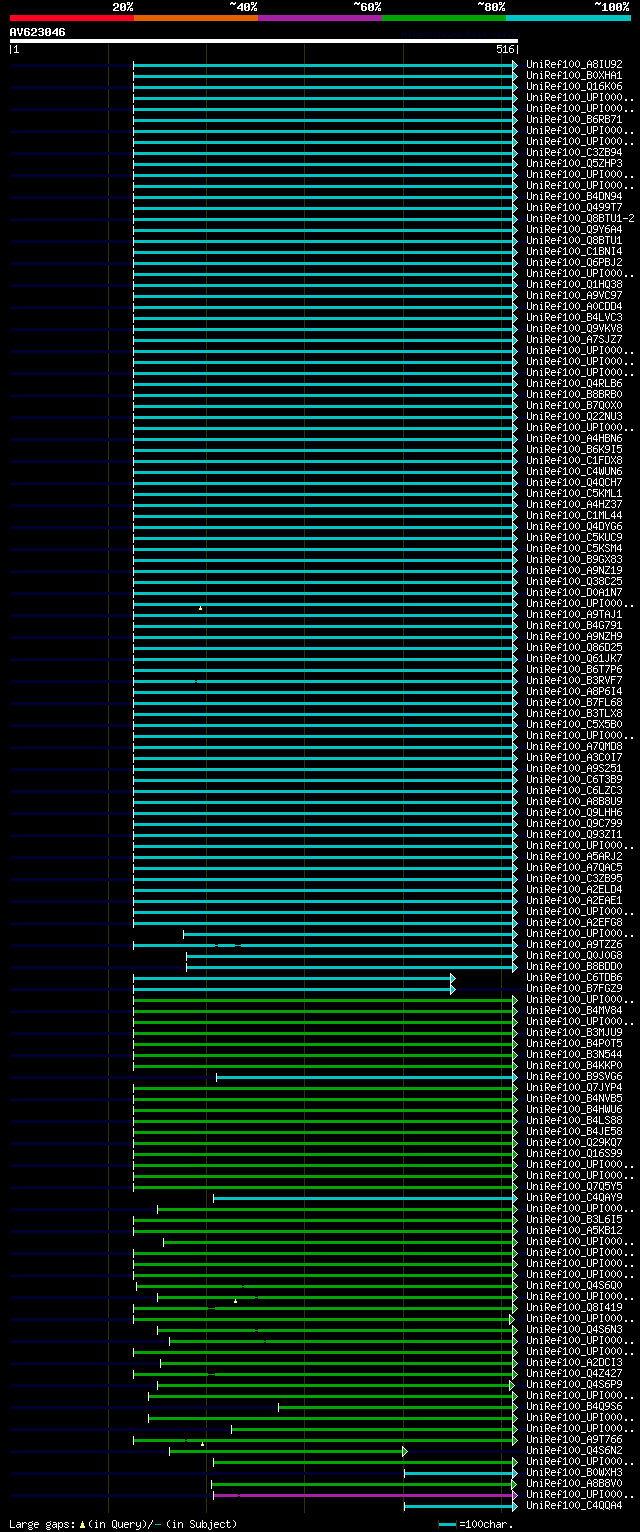Image resolution: width=640 pixels, height=1532 pixels.
Task: Click hit label UniRef100_B4MV84
Action: 574,1010
